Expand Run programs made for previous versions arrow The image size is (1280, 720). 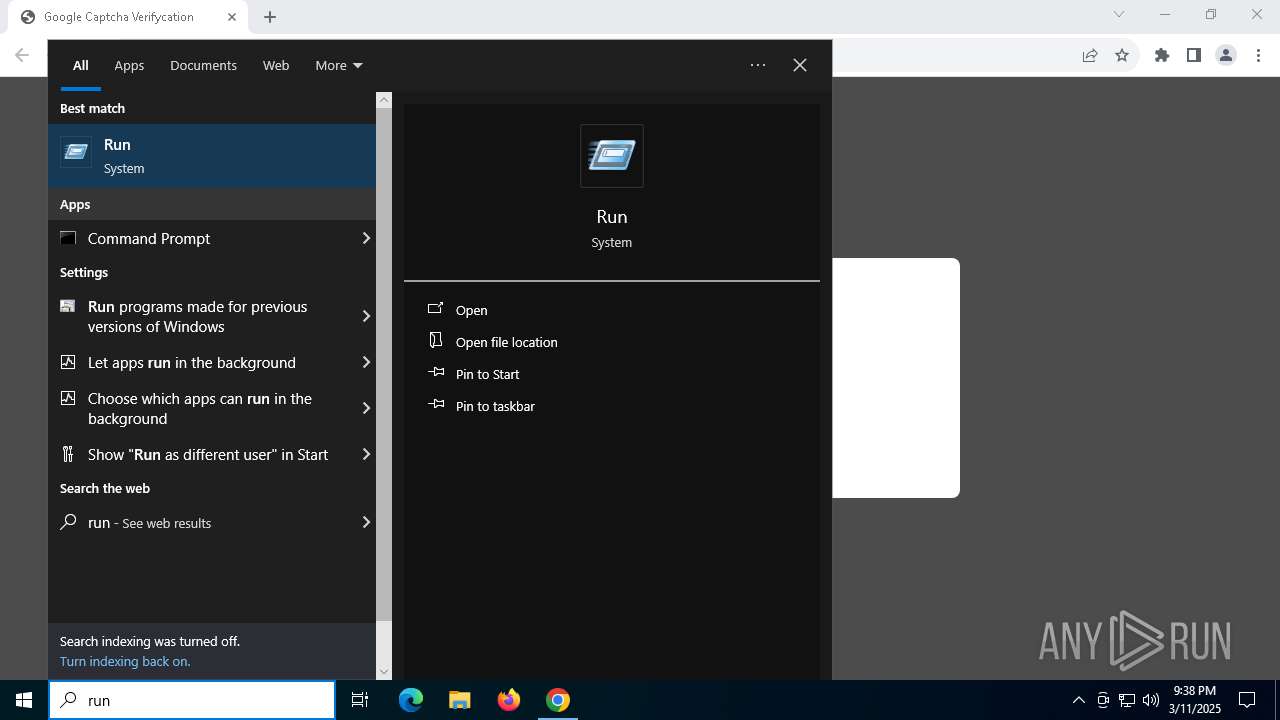click(366, 316)
